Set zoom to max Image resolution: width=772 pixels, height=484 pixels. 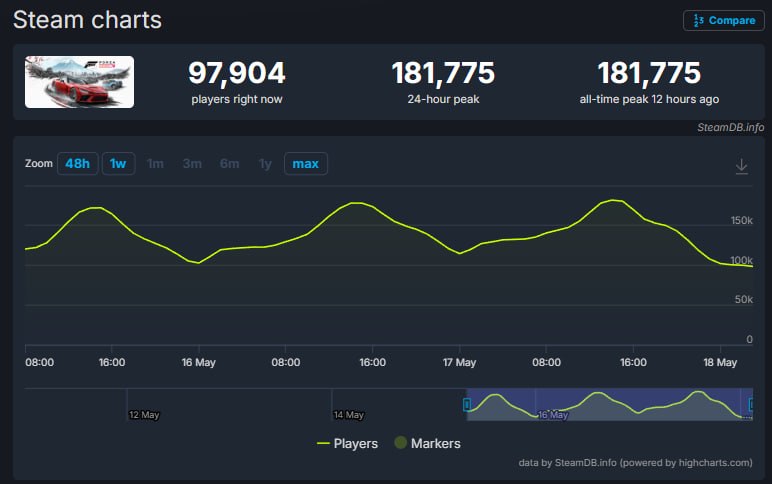[306, 163]
